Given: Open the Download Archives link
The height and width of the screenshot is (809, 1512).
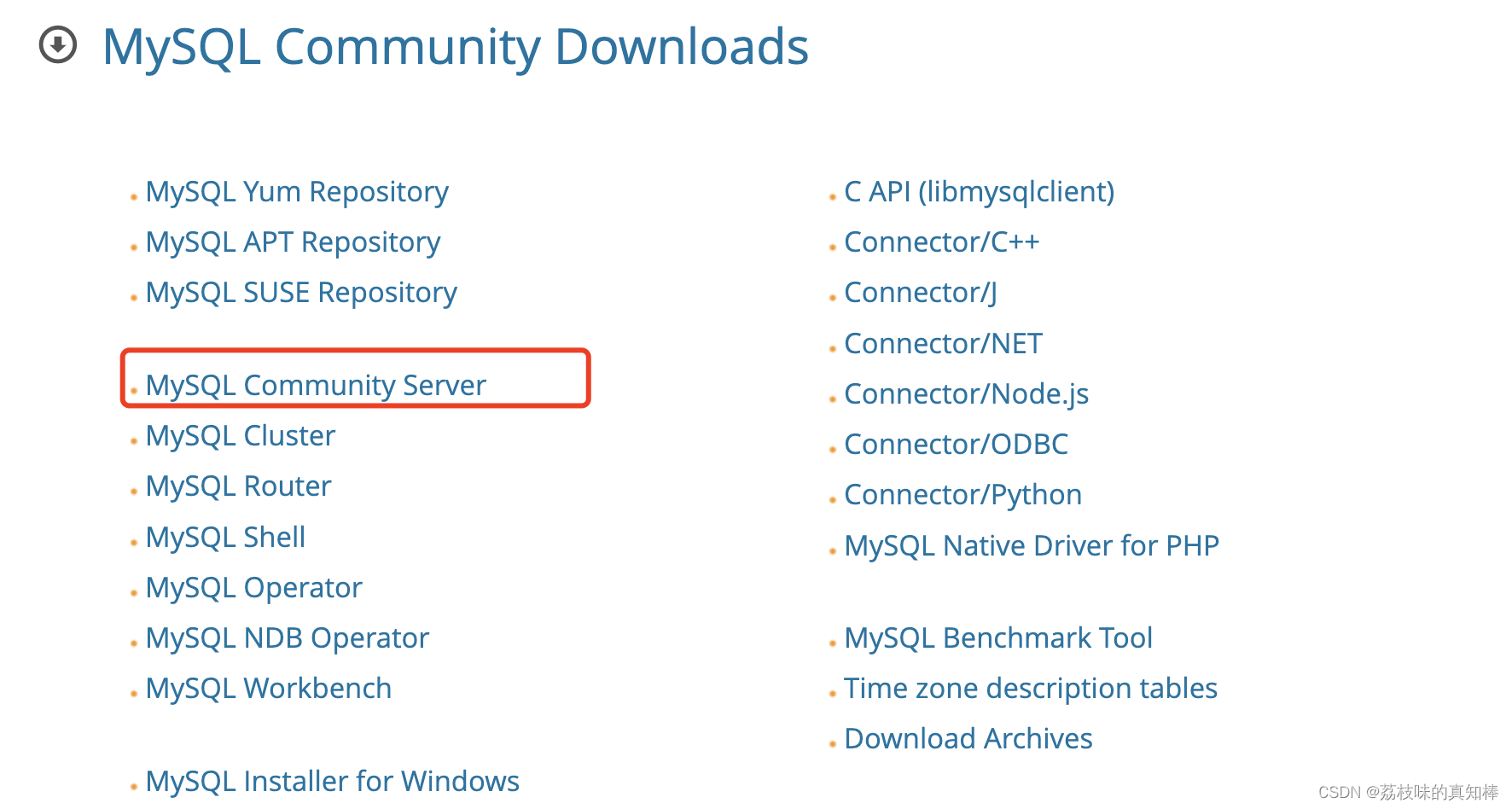Looking at the screenshot, I should (968, 739).
